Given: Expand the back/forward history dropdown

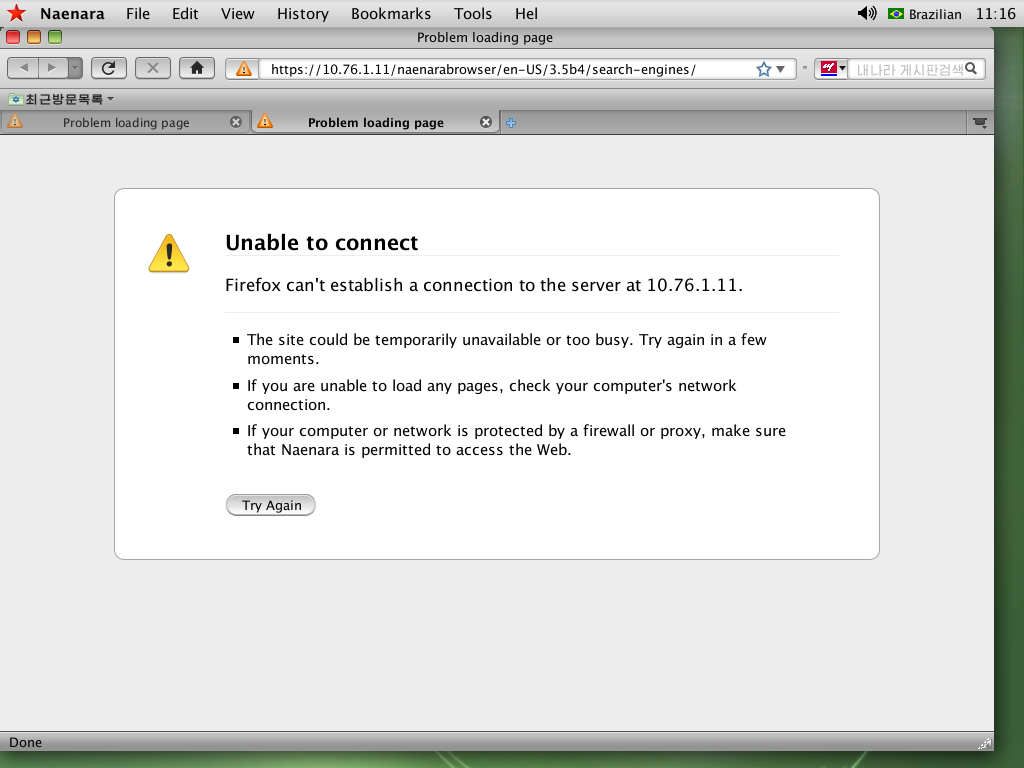Looking at the screenshot, I should tap(75, 67).
